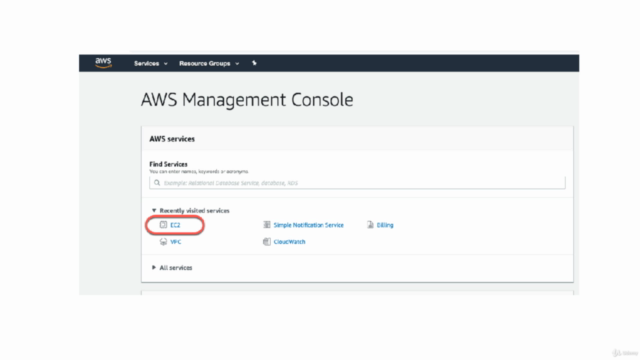Screen dimensions: 640x360
Task: Click the VPC service icon
Action: coord(163,242)
